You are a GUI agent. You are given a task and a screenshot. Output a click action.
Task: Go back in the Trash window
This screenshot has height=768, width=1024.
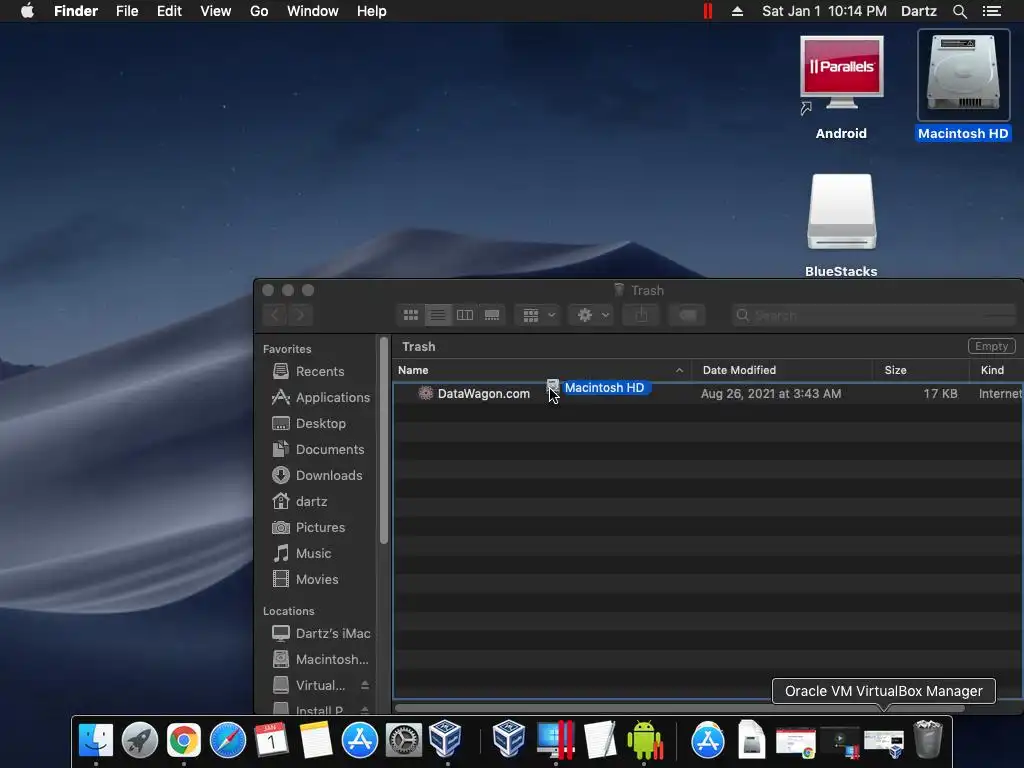tap(275, 315)
